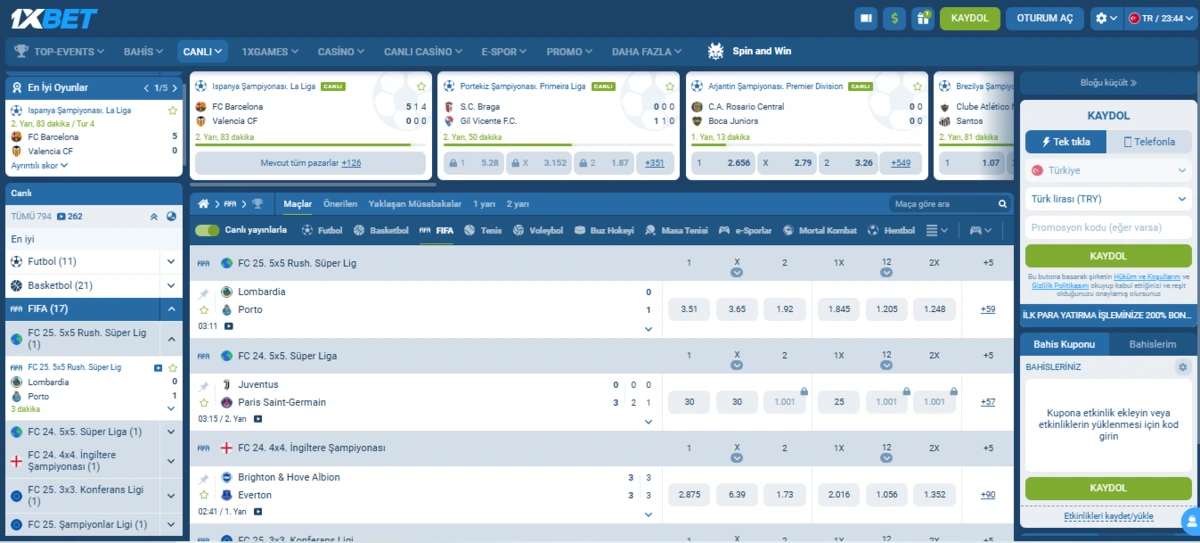Click the Promosyon kodu input field
The height and width of the screenshot is (543, 1200).
tap(1108, 227)
